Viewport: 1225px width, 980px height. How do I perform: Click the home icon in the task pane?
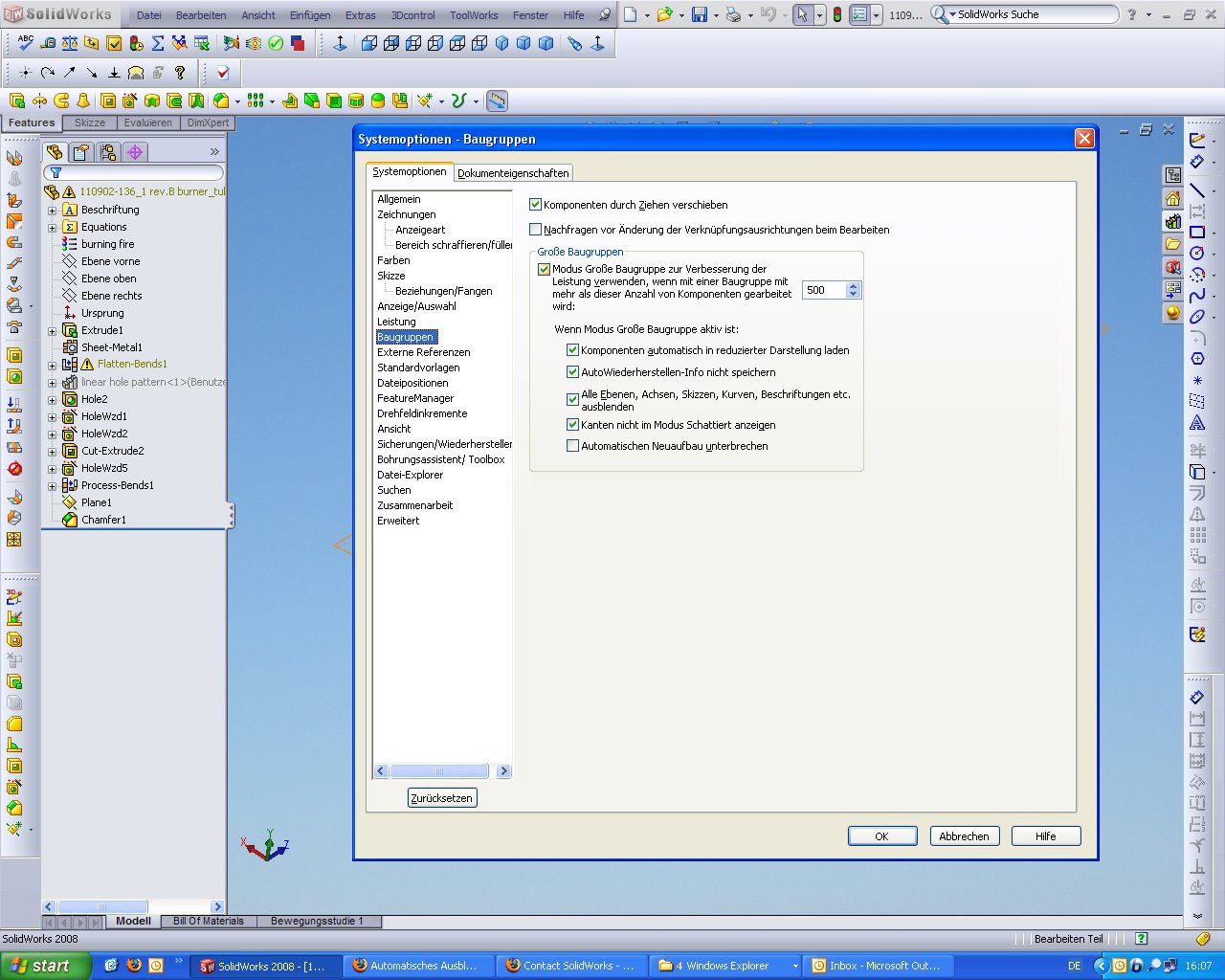tap(1172, 198)
